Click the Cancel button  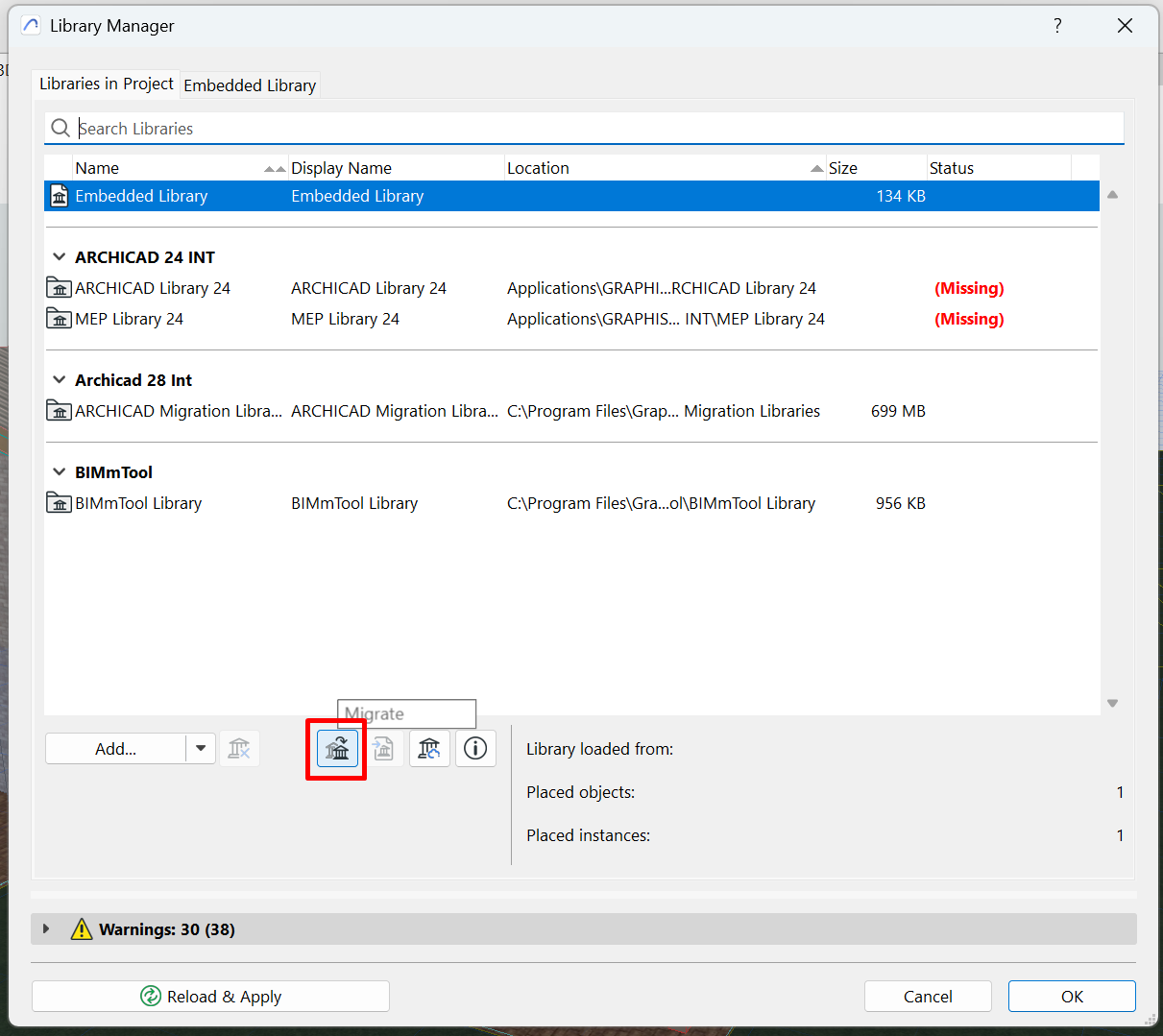[927, 997]
